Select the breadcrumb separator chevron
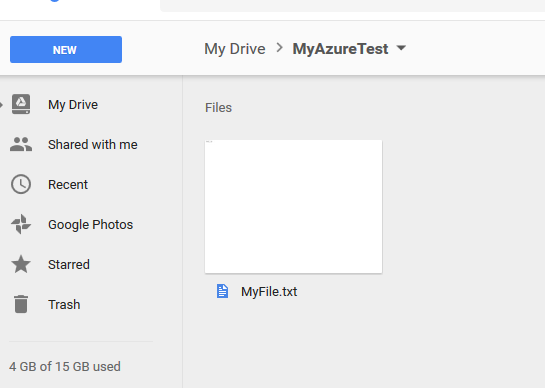Image resolution: width=545 pixels, height=388 pixels. pos(279,48)
